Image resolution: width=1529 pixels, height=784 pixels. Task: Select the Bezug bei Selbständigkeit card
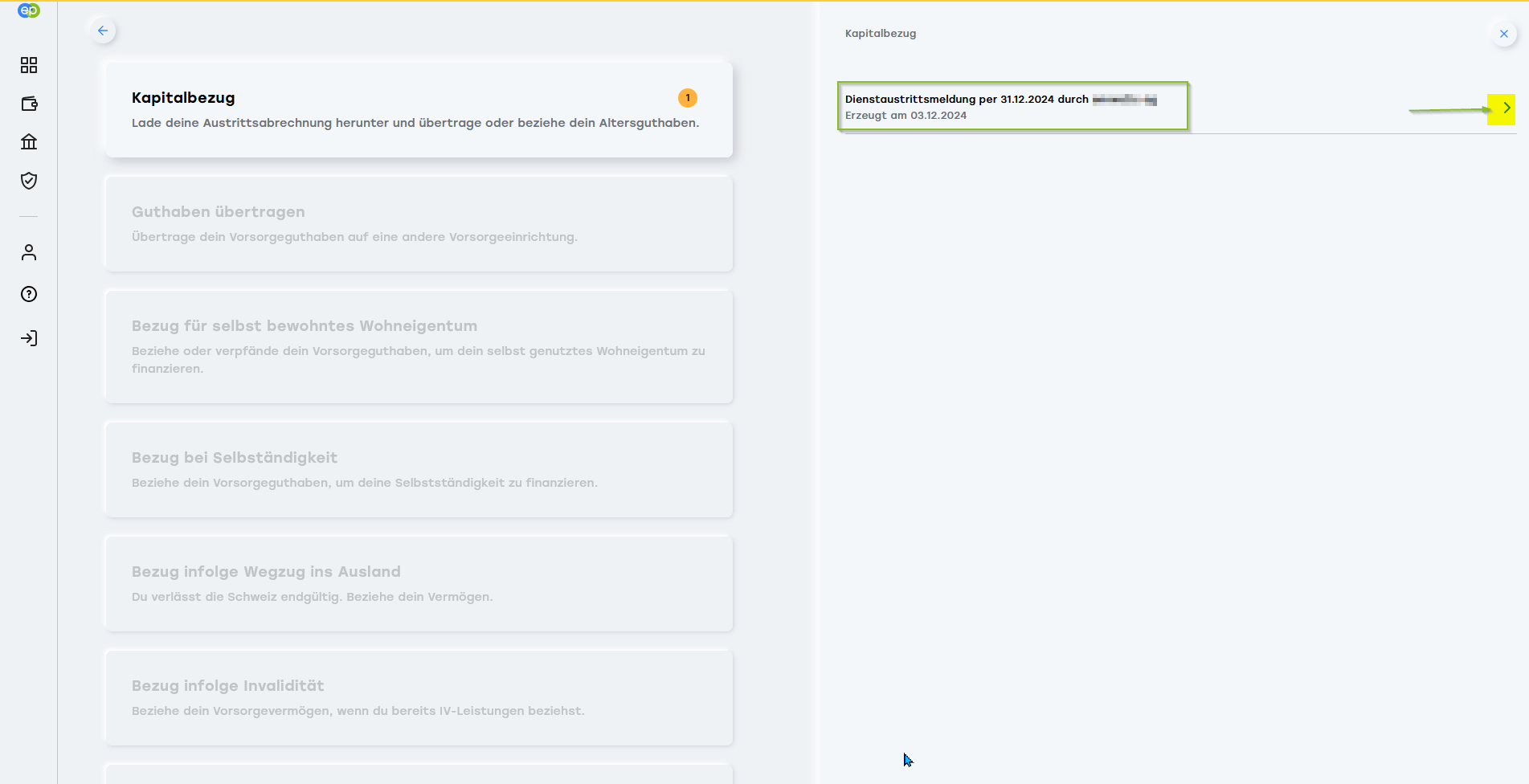tap(419, 469)
